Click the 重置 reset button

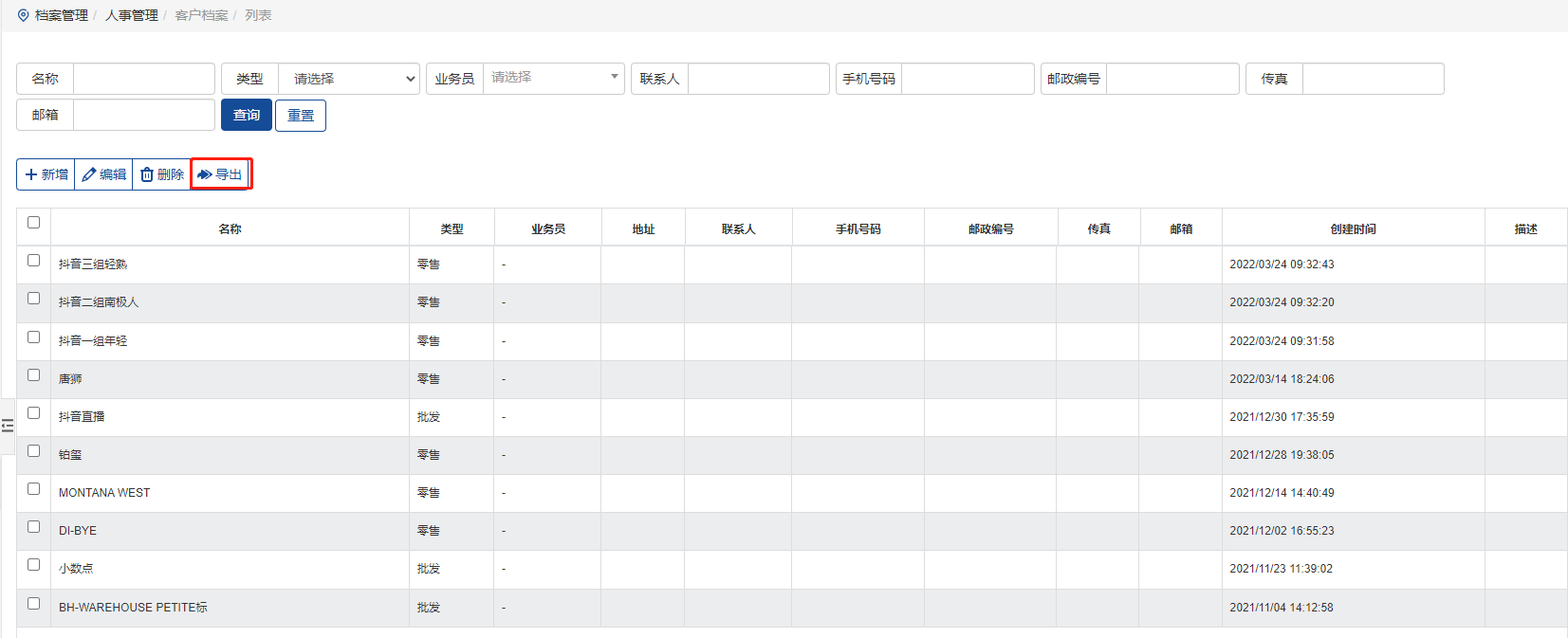coord(301,116)
